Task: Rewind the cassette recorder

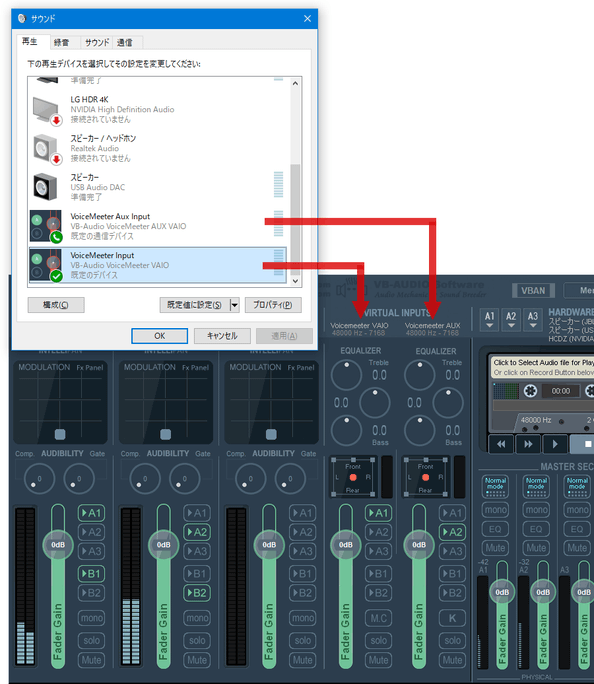Action: (501, 444)
